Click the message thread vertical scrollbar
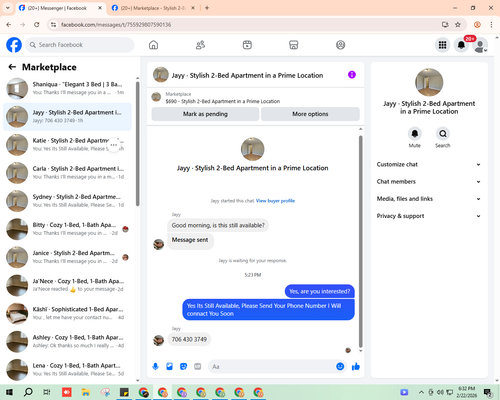The image size is (500, 400). [x=360, y=242]
